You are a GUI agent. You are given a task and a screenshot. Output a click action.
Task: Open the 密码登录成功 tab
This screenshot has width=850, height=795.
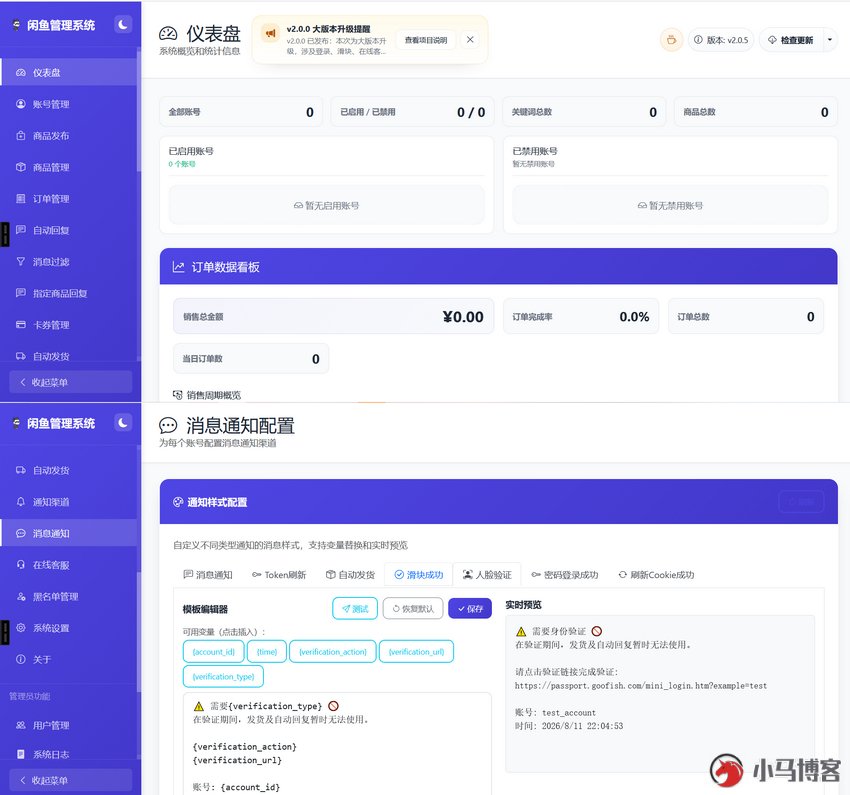point(565,574)
